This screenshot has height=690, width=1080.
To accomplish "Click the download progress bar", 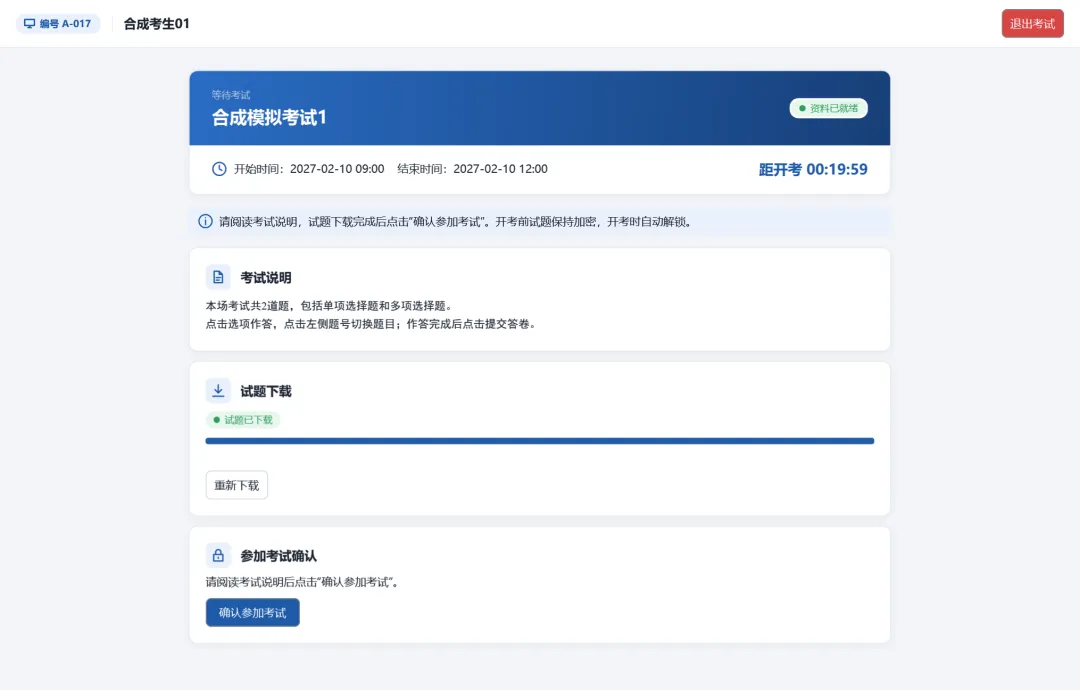I will 539,441.
